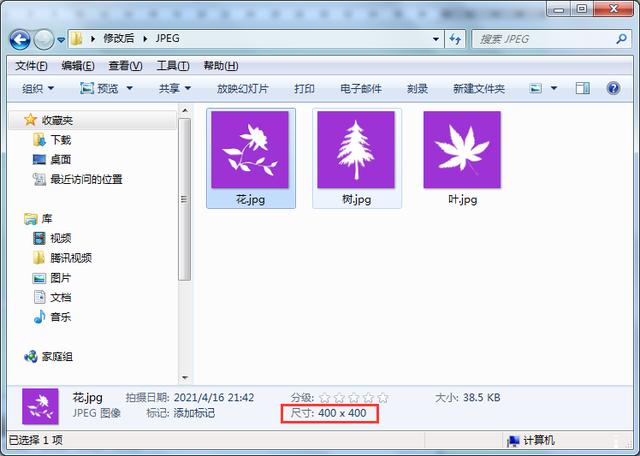Click the Back navigation arrow button
This screenshot has width=640, height=456.
[22, 39]
